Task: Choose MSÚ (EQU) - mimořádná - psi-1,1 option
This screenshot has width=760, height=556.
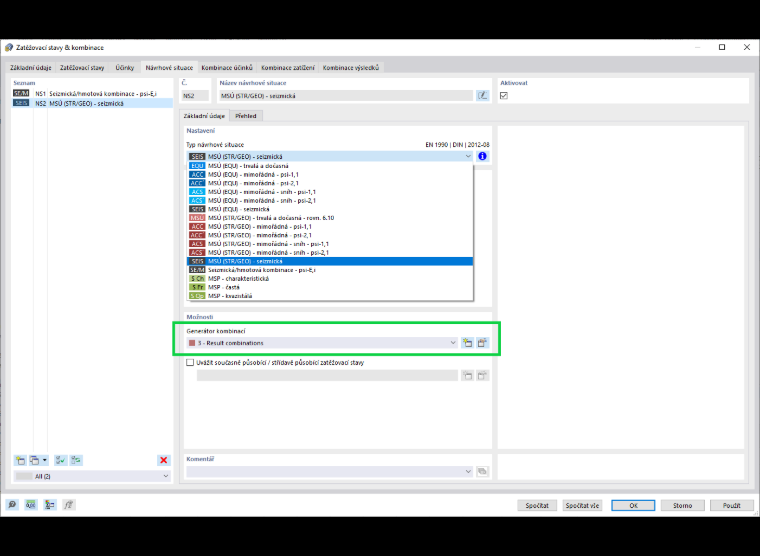Action: [x=330, y=175]
